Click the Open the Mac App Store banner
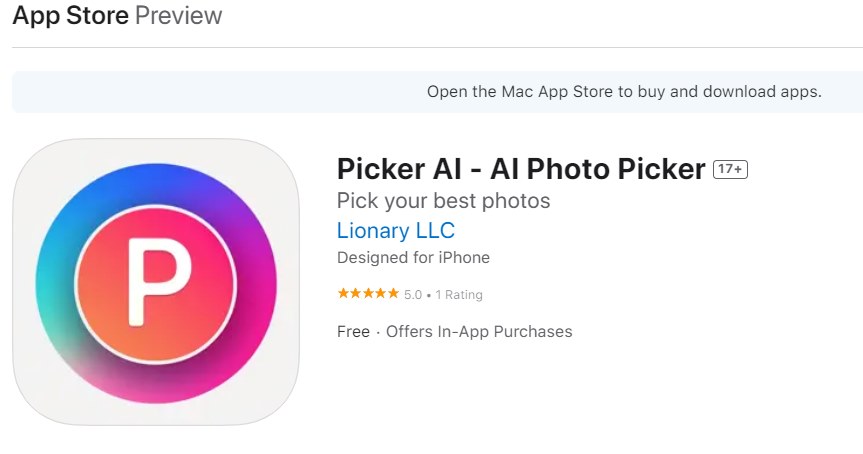This screenshot has width=863, height=454. click(x=624, y=92)
